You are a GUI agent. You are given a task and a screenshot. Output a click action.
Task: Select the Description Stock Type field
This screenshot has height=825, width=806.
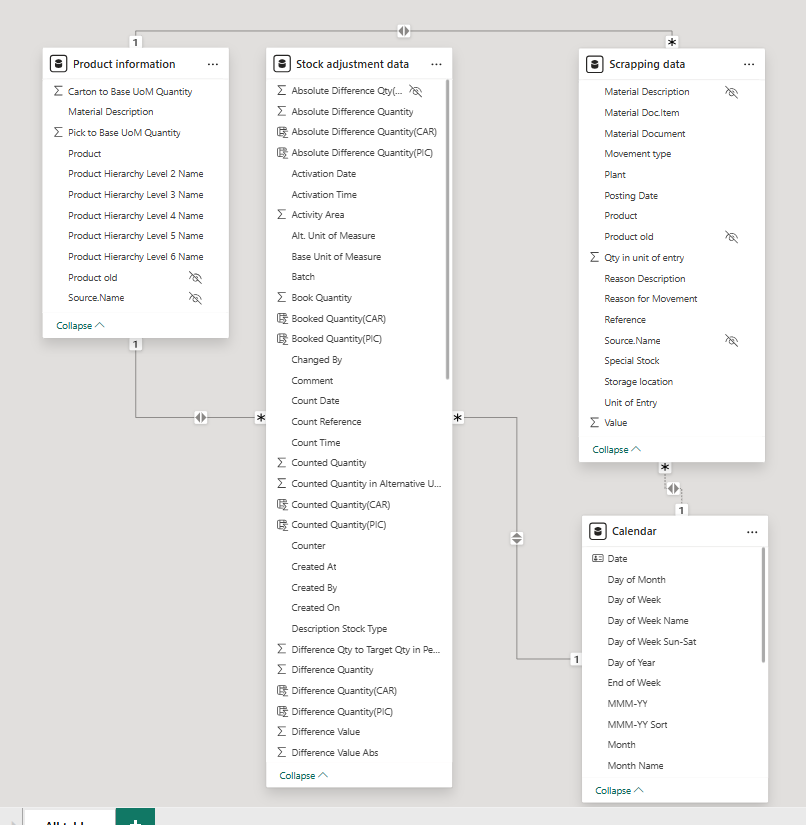tap(339, 628)
